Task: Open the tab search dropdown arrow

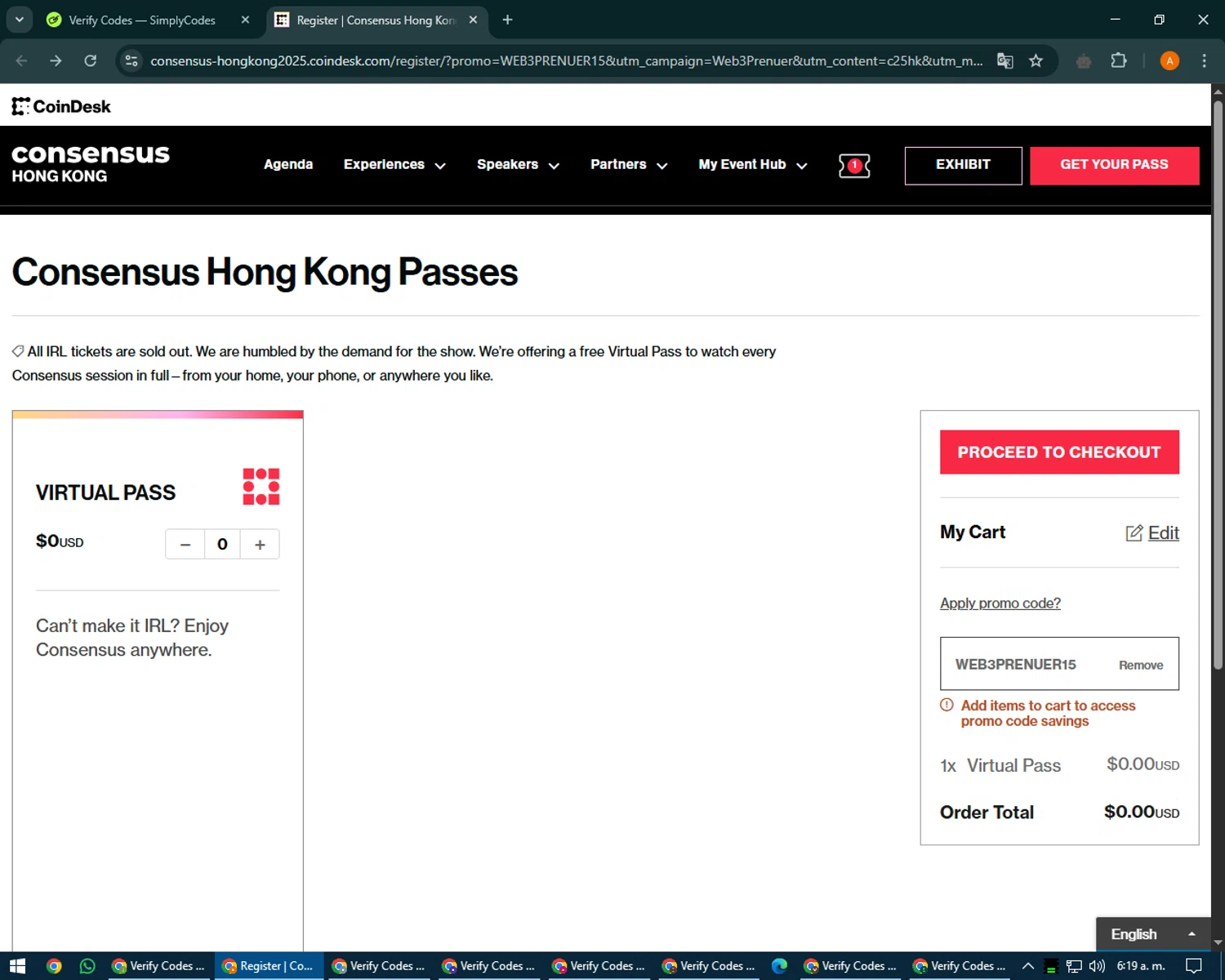Action: pyautogui.click(x=19, y=20)
